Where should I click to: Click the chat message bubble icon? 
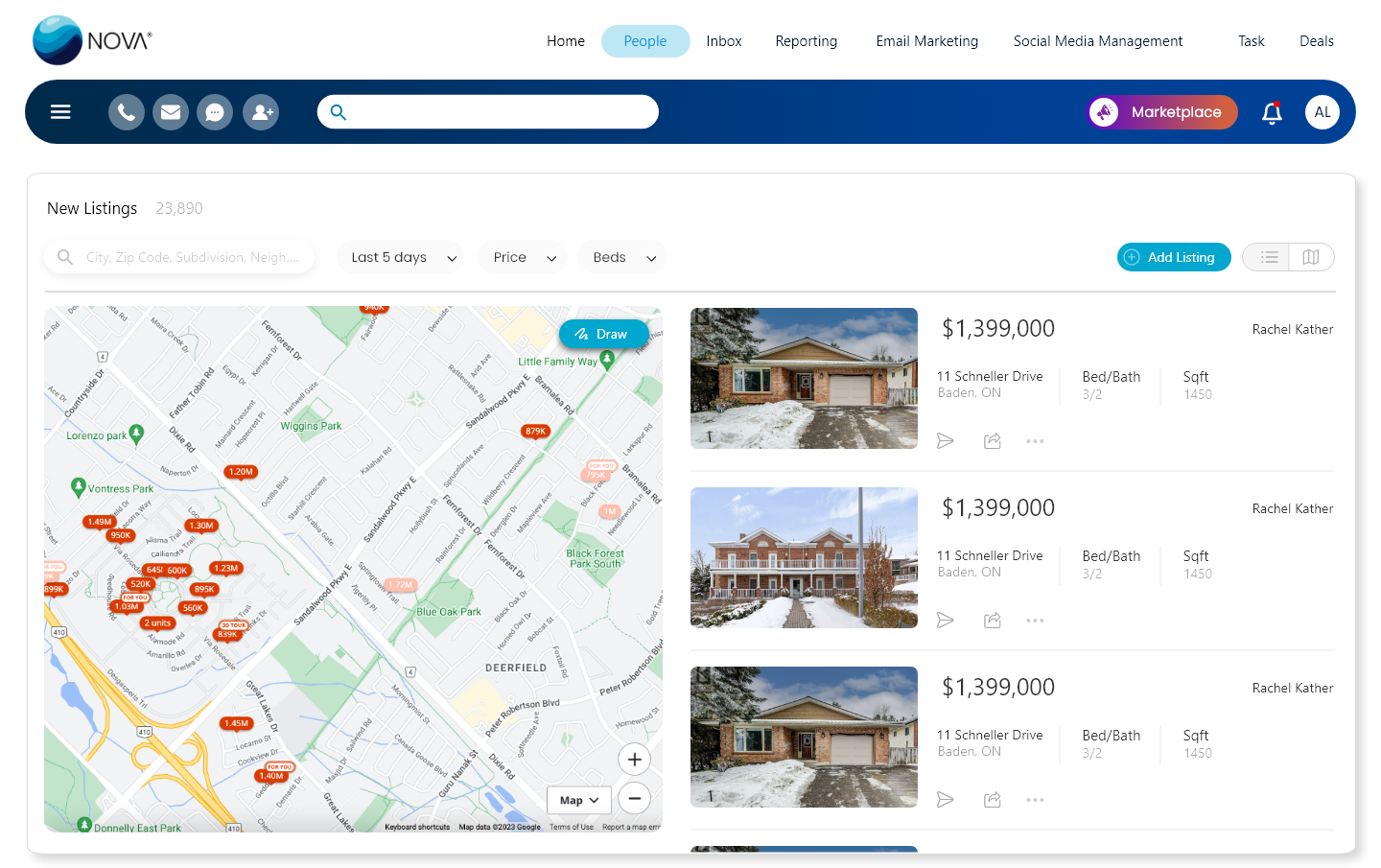coord(215,112)
